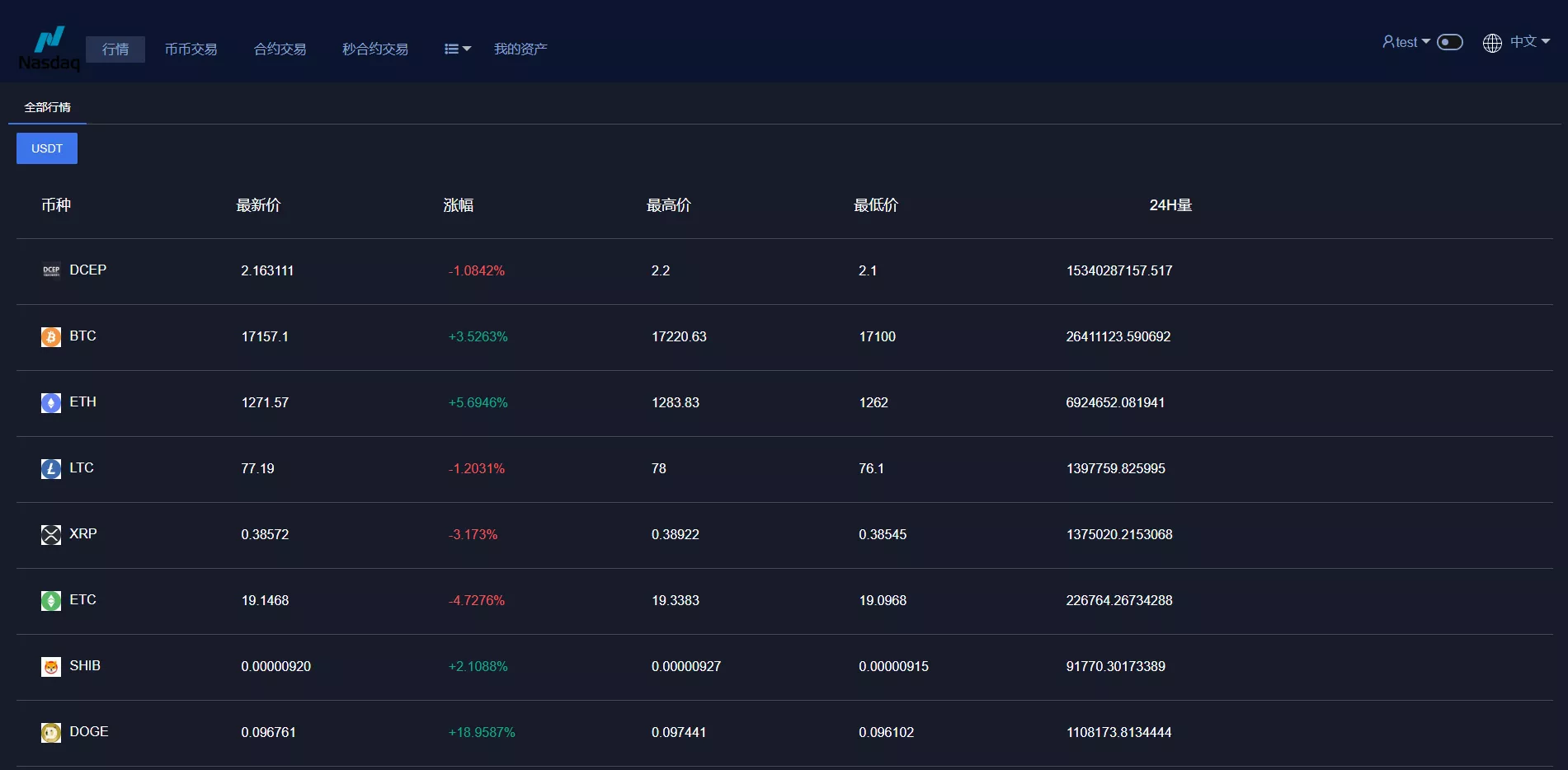Click the Ethereum Classic ETC icon
The height and width of the screenshot is (770, 1568).
pyautogui.click(x=51, y=600)
